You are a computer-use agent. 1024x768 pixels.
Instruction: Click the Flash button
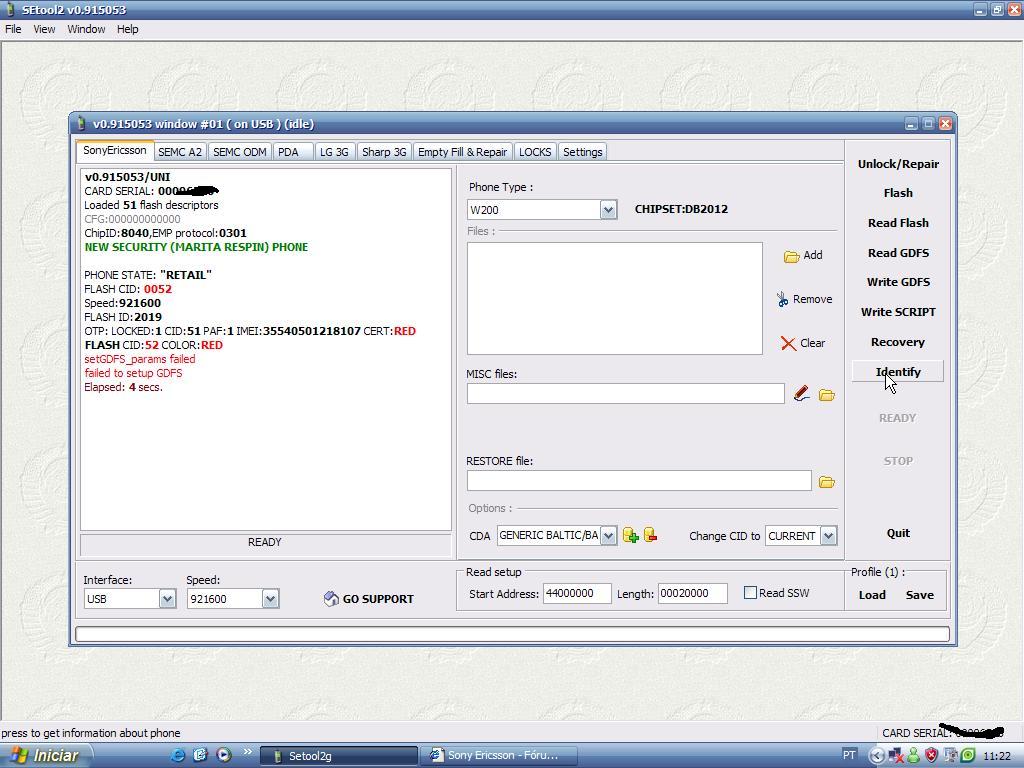click(898, 193)
